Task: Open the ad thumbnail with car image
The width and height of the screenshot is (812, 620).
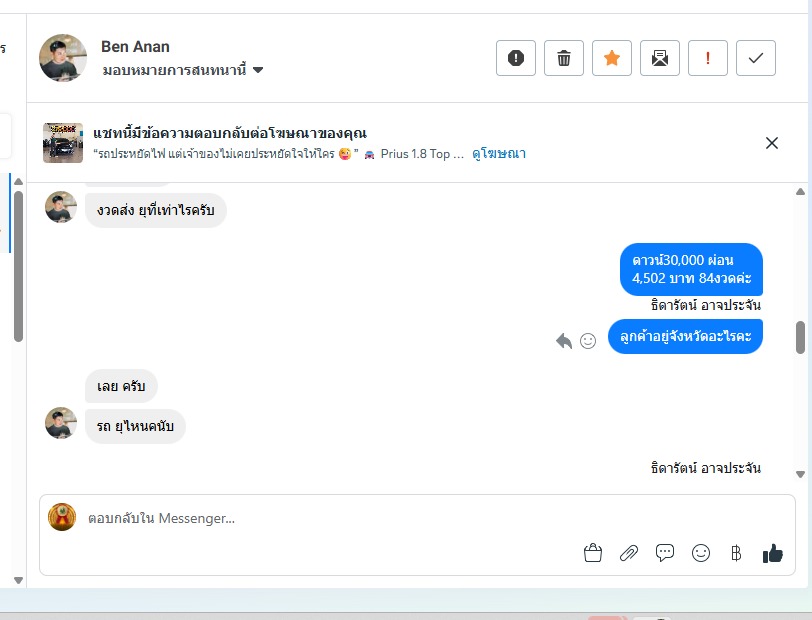Action: pos(63,143)
